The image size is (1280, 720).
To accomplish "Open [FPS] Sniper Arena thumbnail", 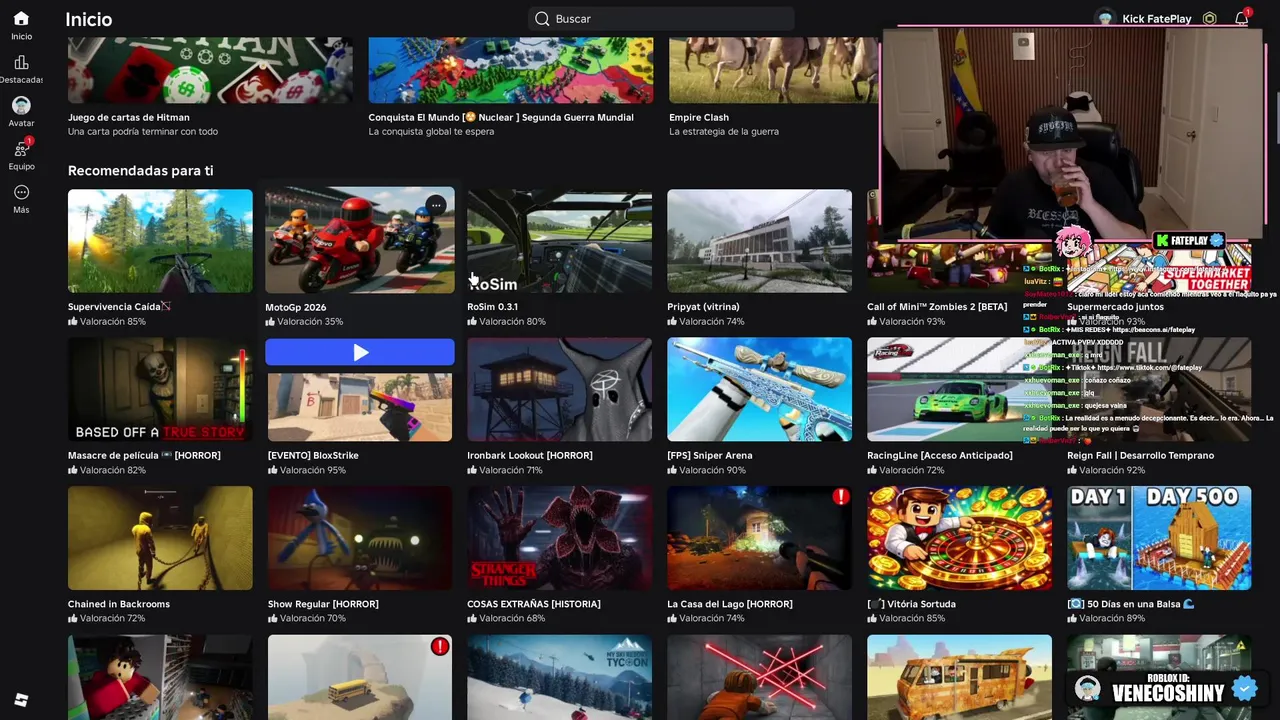I will point(760,389).
